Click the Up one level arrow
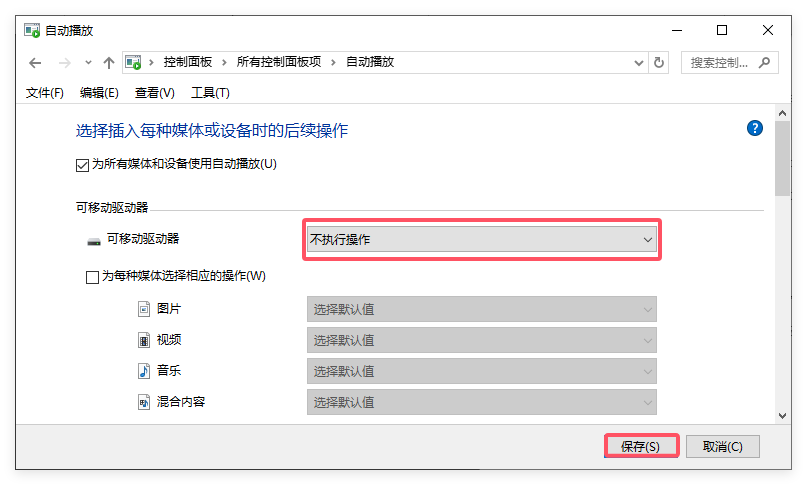The width and height of the screenshot is (807, 485). click(109, 62)
